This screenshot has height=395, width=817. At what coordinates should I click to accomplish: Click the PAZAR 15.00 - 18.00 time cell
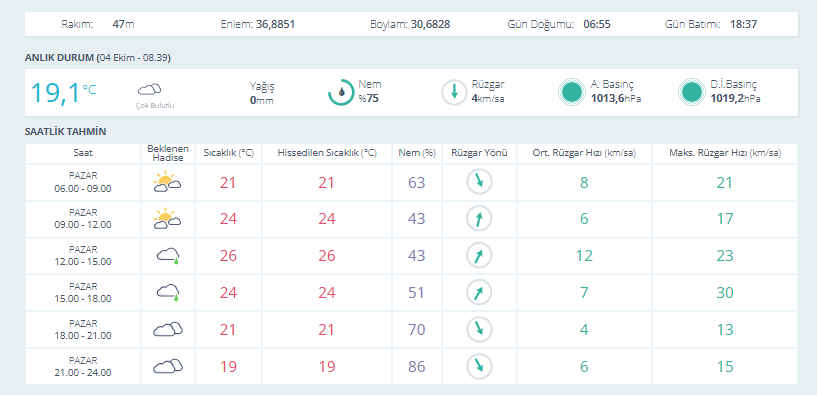pyautogui.click(x=83, y=293)
